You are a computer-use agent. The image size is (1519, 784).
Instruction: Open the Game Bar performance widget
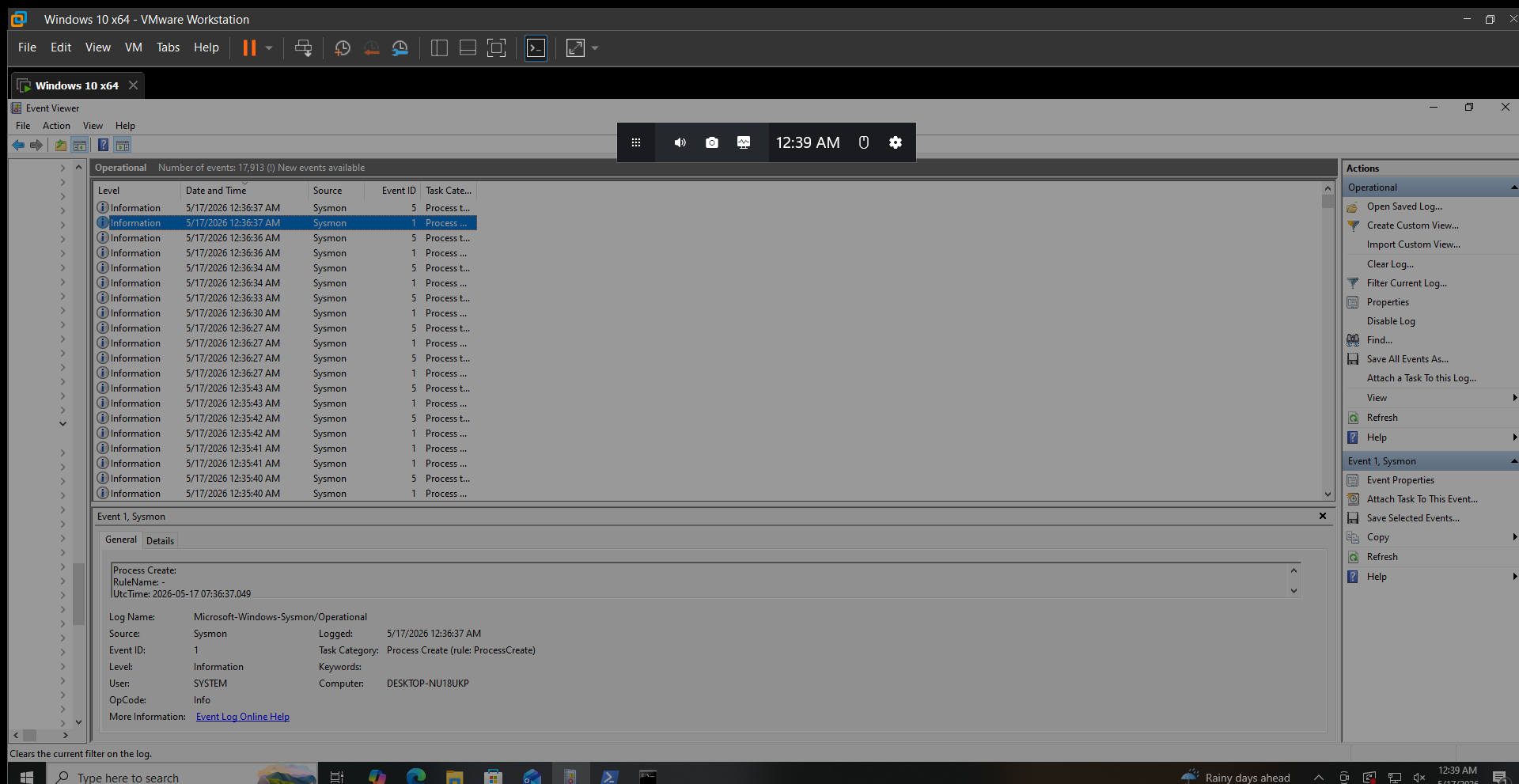(744, 142)
